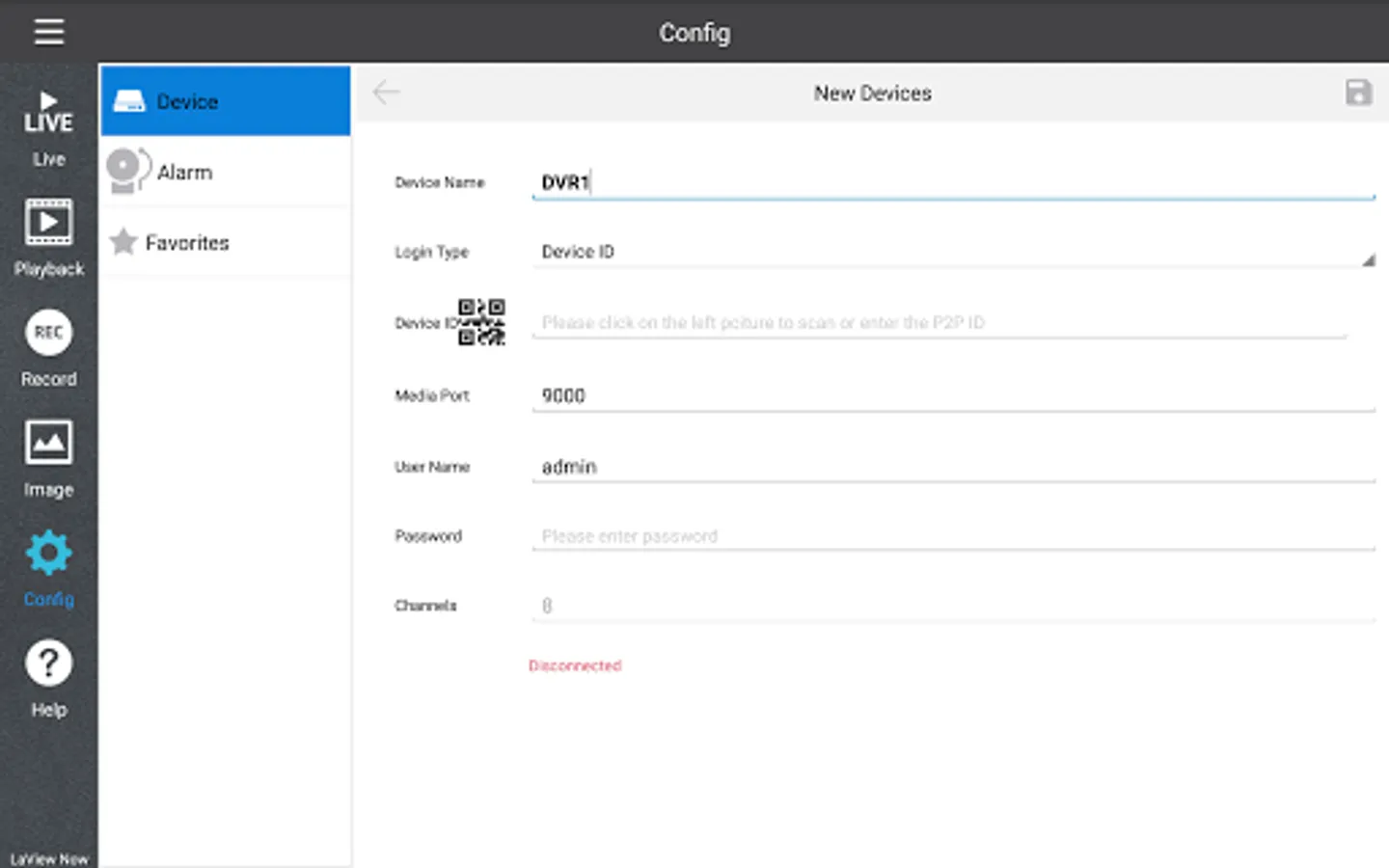Open the Login Type dropdown
This screenshot has width=1389, height=868.
click(x=953, y=252)
